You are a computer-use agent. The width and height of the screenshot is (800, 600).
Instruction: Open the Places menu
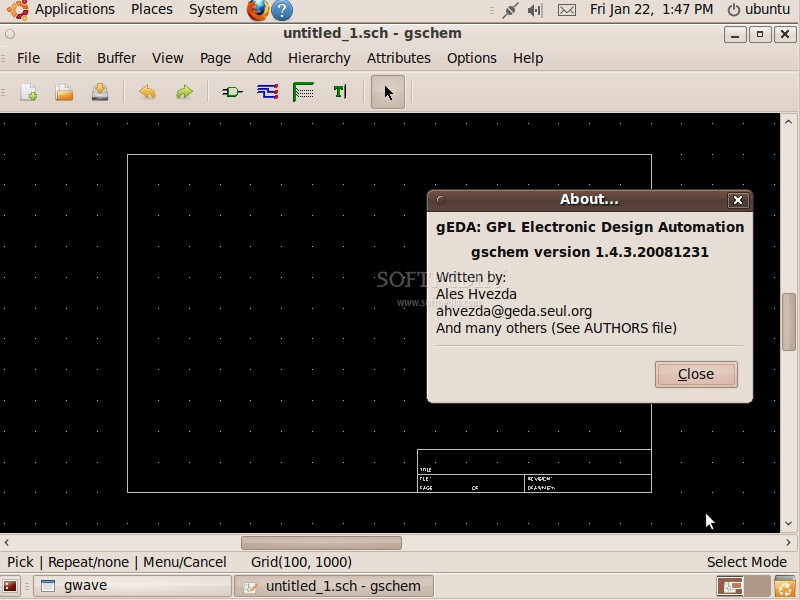152,10
